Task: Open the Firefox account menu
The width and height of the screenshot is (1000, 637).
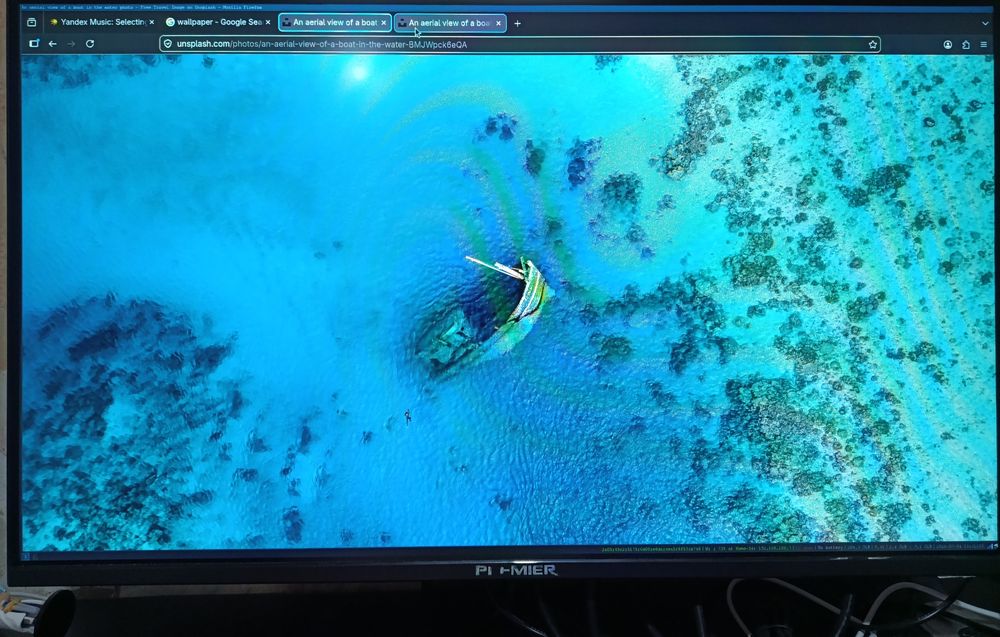Action: pyautogui.click(x=948, y=45)
